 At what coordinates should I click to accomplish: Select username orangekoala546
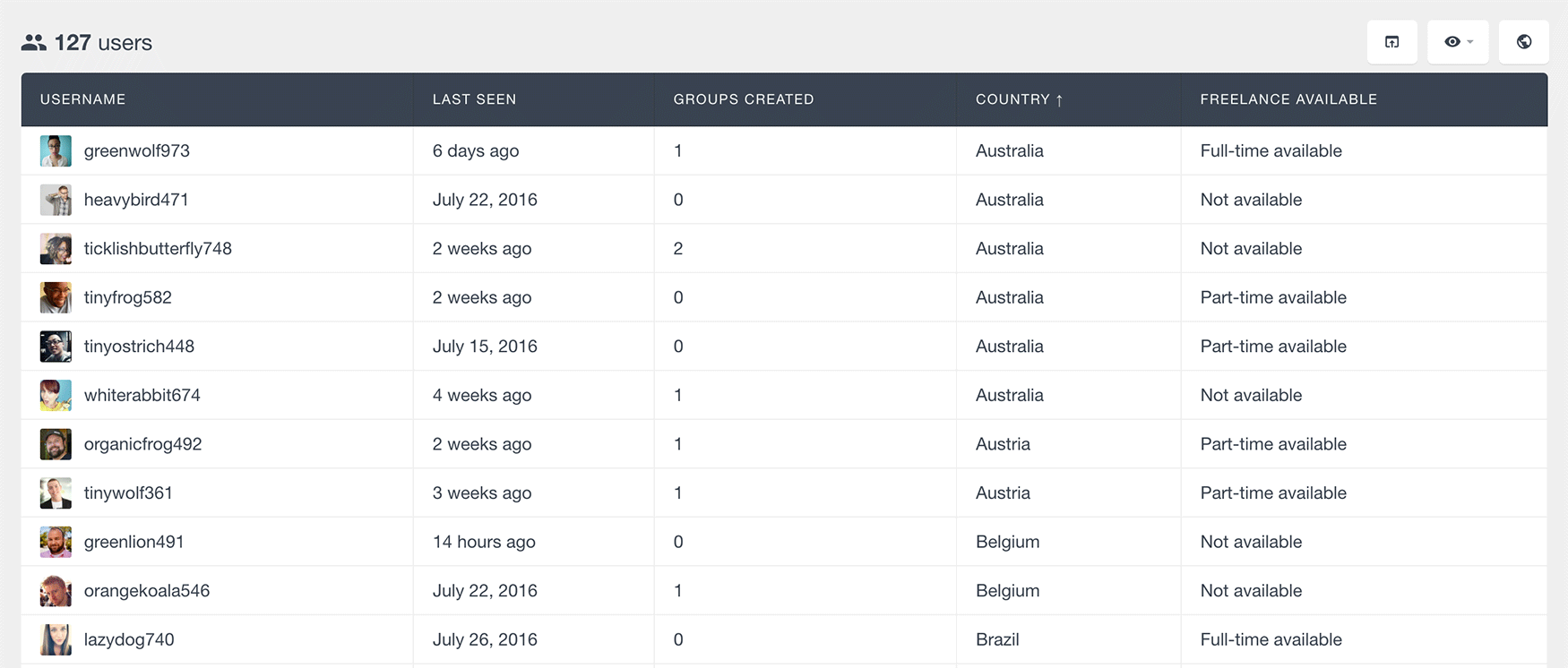[147, 591]
